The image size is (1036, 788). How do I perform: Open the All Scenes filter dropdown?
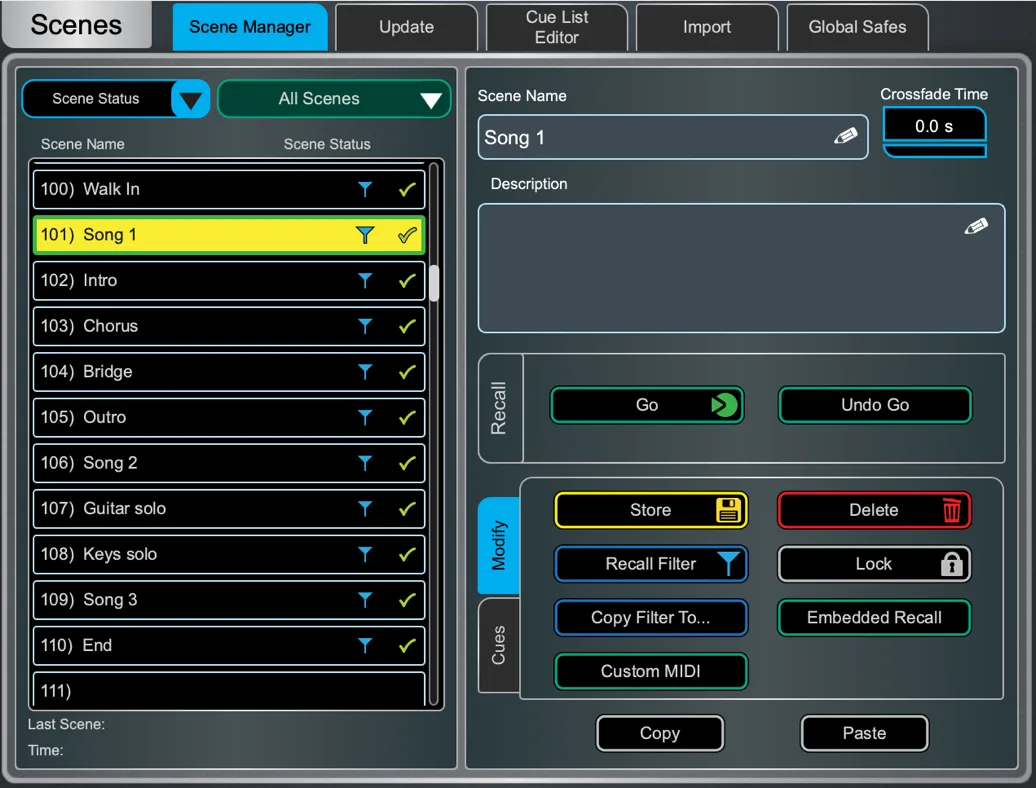pyautogui.click(x=334, y=99)
